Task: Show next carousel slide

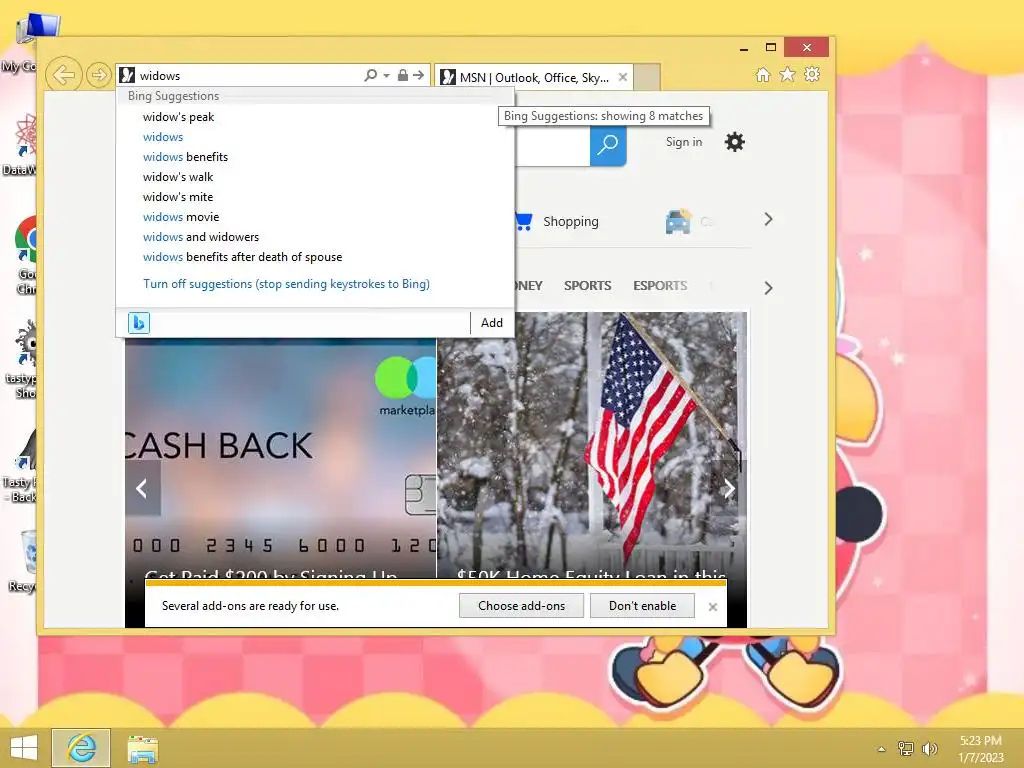Action: pyautogui.click(x=729, y=488)
